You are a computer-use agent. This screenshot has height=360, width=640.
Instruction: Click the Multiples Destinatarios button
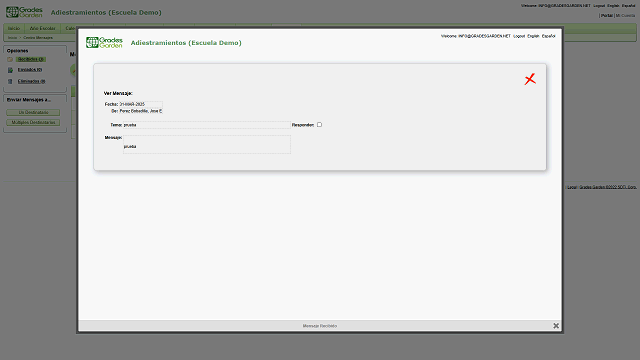[x=33, y=122]
